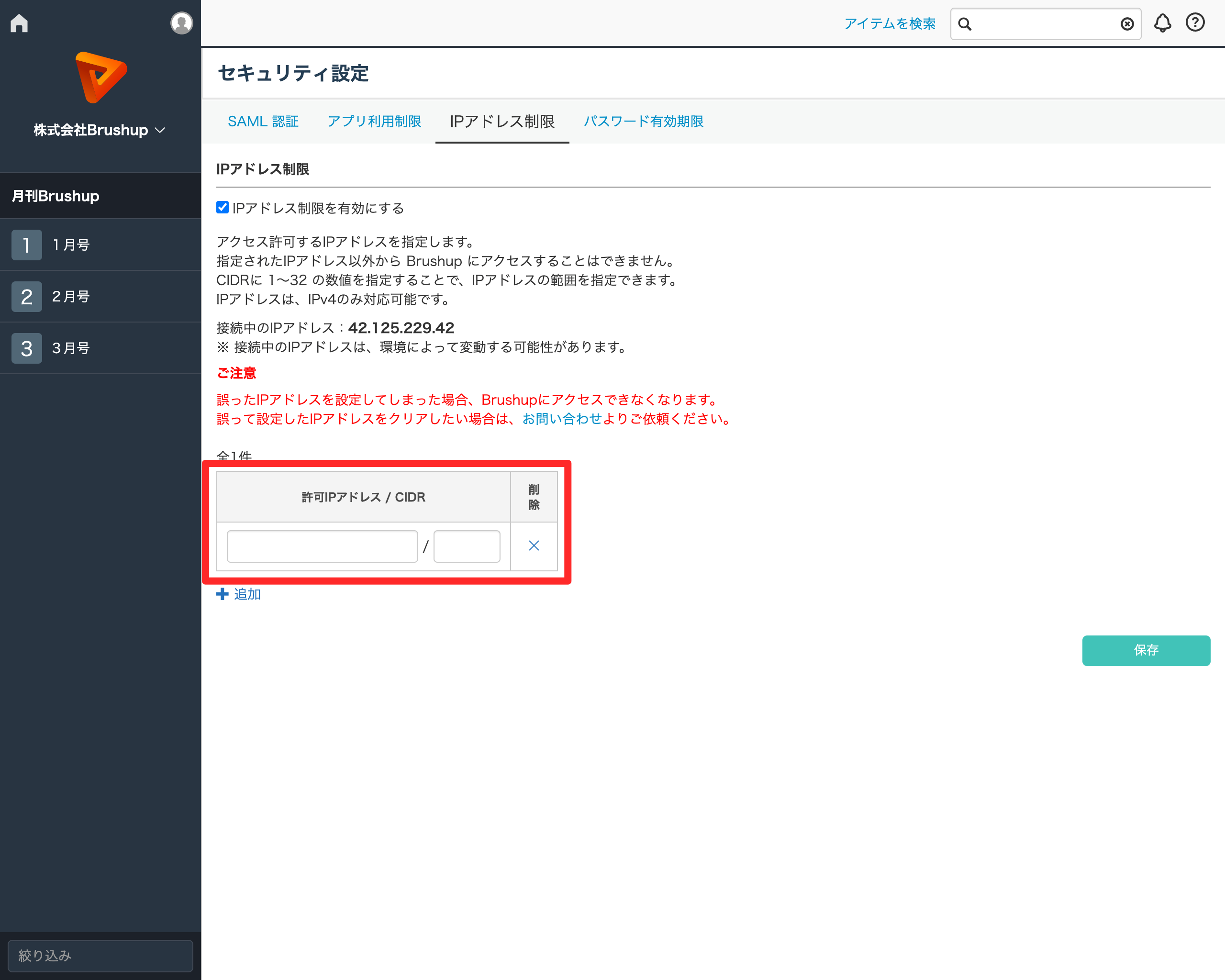Viewport: 1225px width, 980px height.
Task: Open the help question mark icon
Action: [1195, 22]
